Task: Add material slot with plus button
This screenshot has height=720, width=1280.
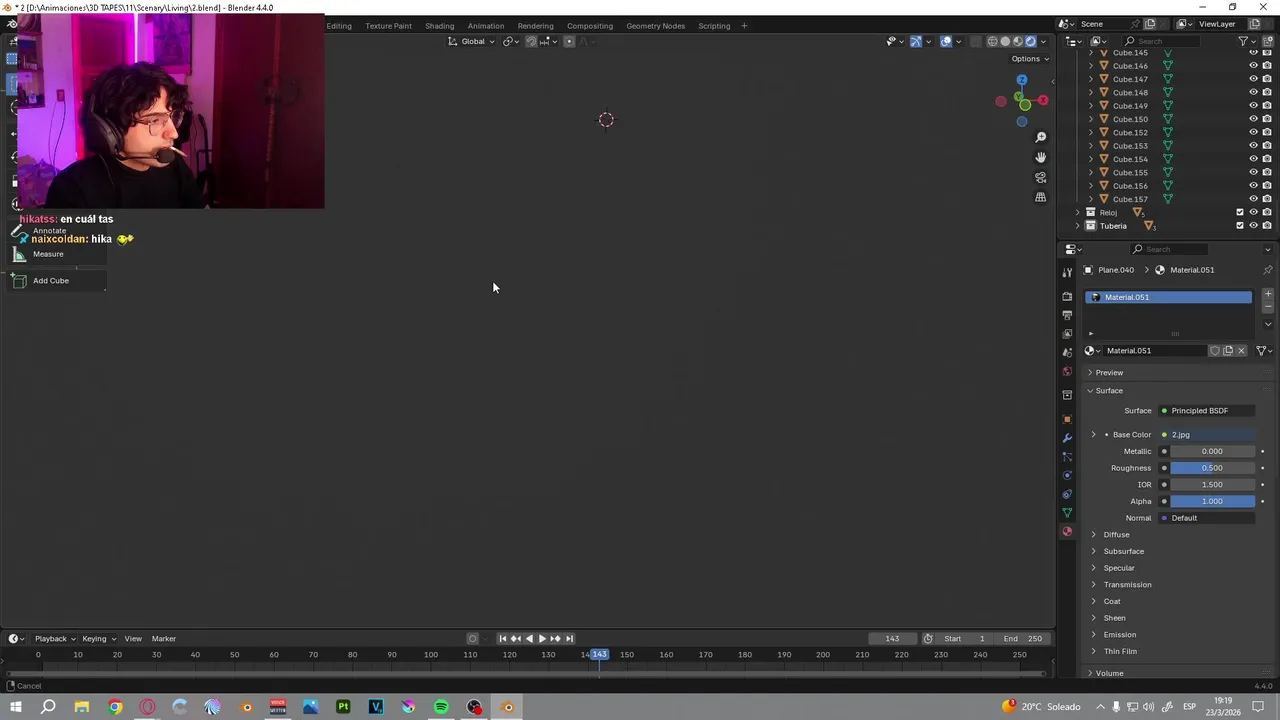Action: (1268, 294)
